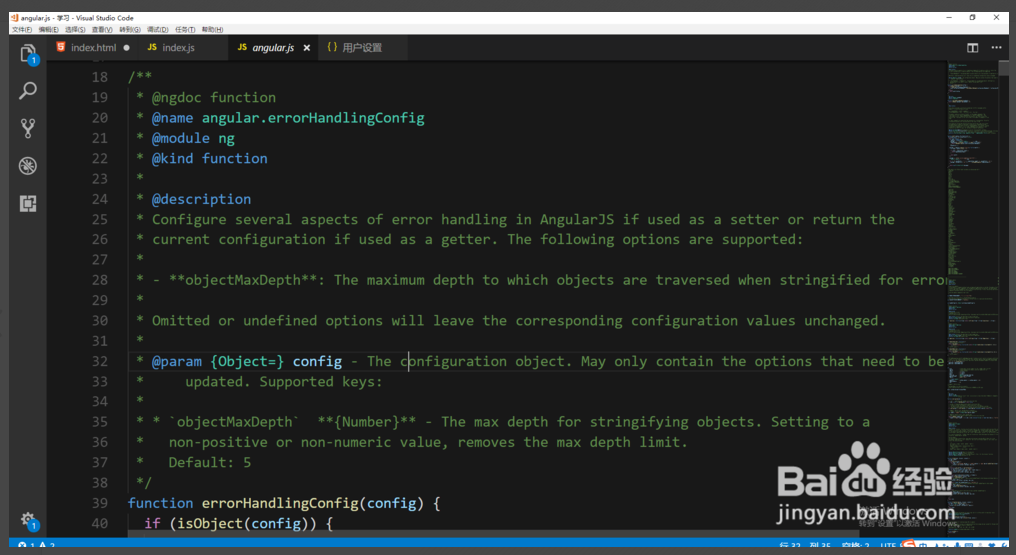The width and height of the screenshot is (1016, 555).
Task: Open the 任务(T) menu
Action: point(185,30)
